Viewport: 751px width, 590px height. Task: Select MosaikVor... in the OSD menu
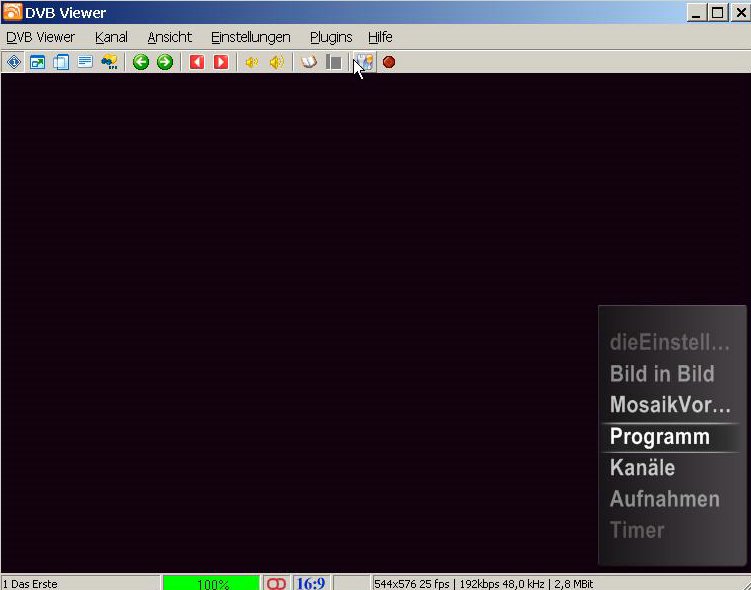click(670, 405)
